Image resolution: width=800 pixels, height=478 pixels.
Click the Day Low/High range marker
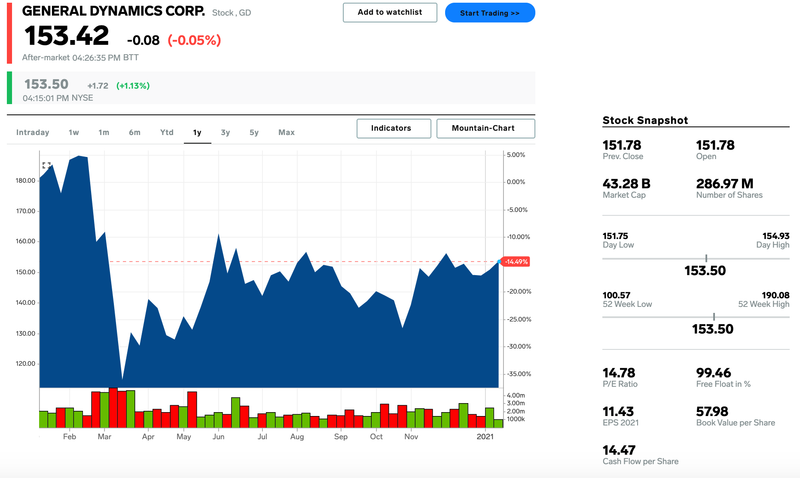(x=706, y=258)
